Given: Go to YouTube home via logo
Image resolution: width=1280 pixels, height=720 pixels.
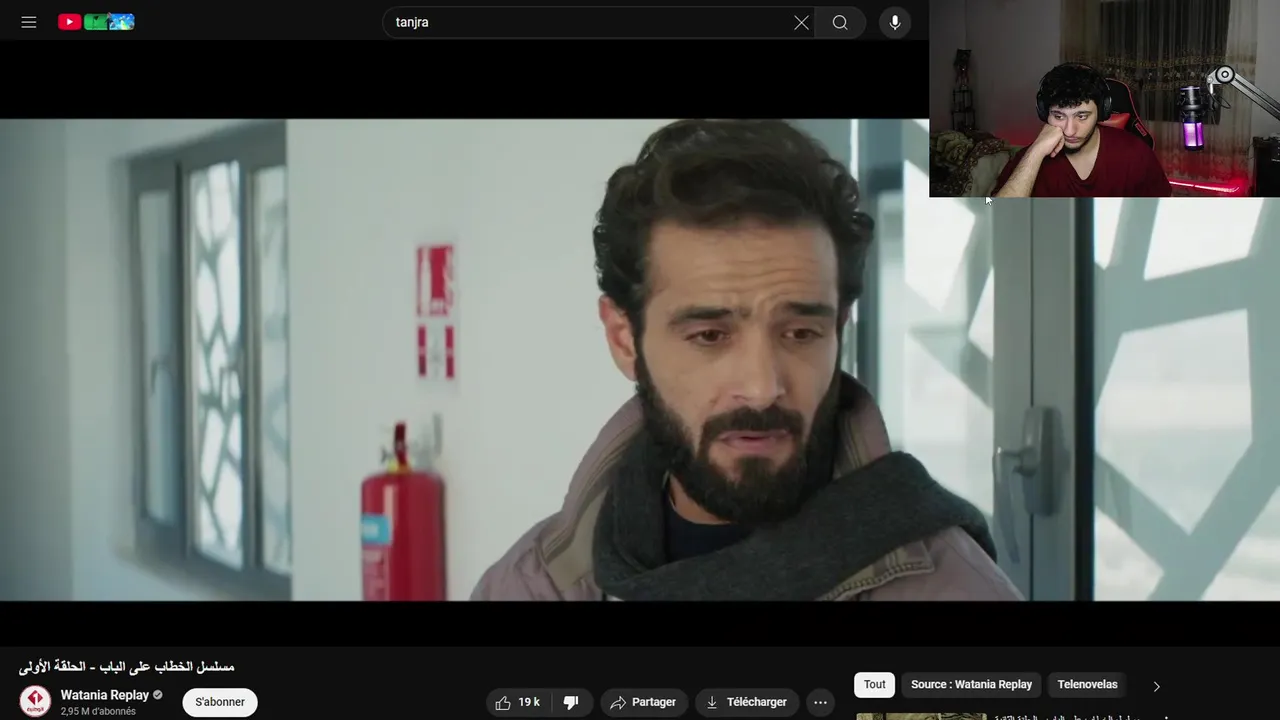Looking at the screenshot, I should pyautogui.click(x=96, y=22).
